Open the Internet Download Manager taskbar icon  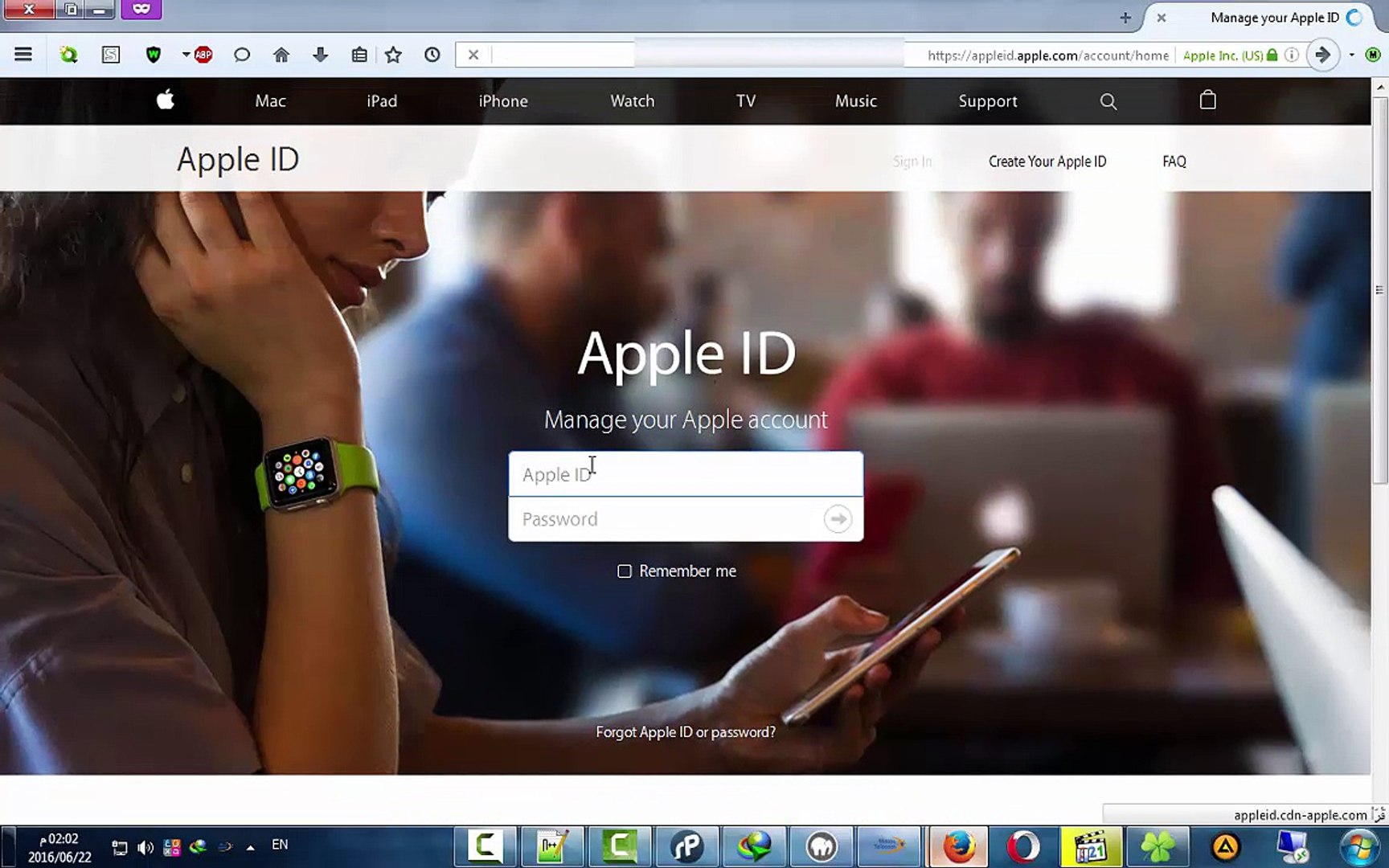[x=754, y=847]
